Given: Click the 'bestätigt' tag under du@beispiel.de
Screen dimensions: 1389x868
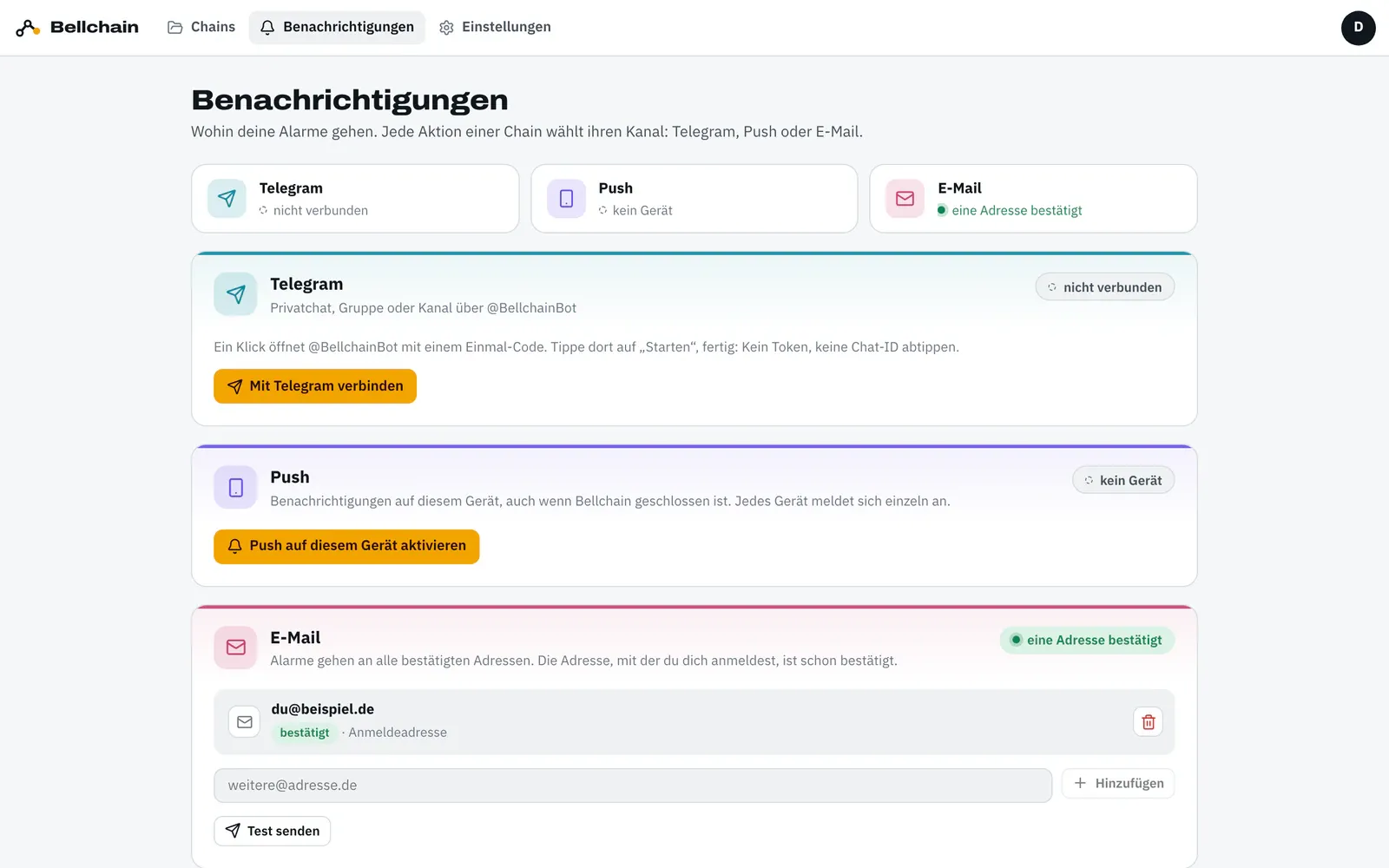Looking at the screenshot, I should coord(305,733).
